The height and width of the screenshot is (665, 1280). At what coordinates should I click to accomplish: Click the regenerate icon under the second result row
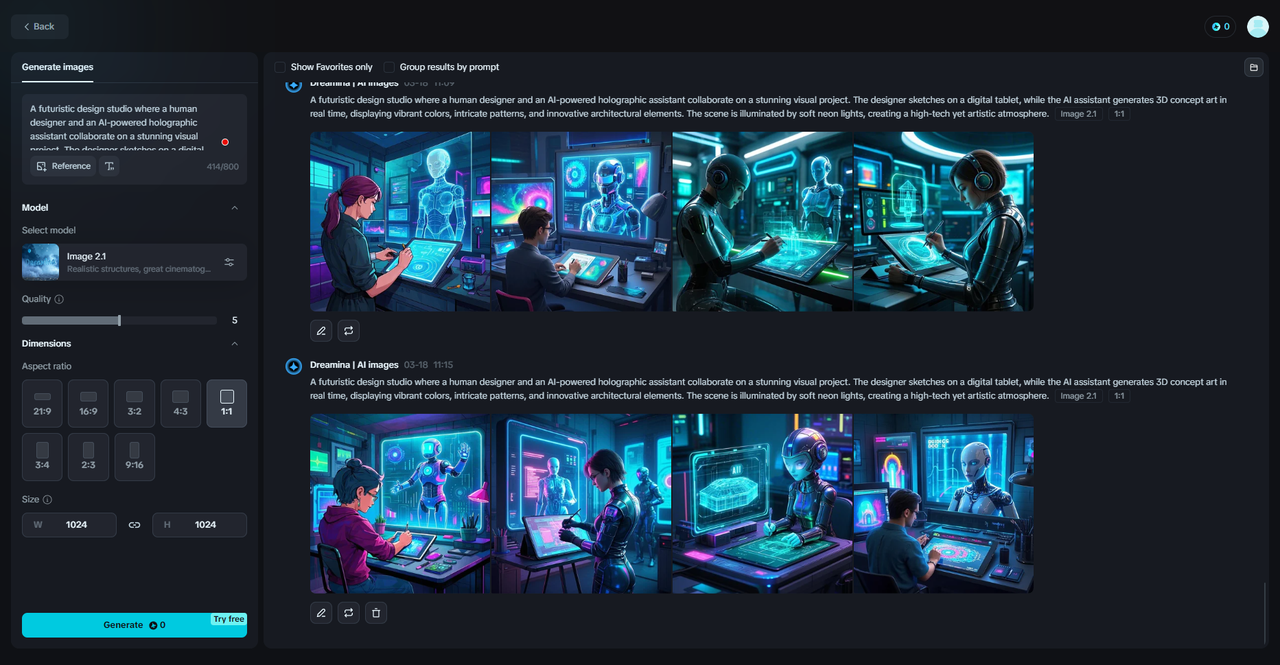pyautogui.click(x=348, y=613)
